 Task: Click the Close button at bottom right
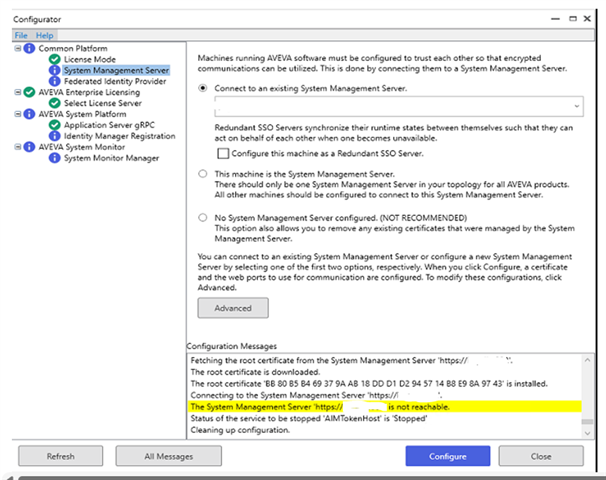[541, 456]
